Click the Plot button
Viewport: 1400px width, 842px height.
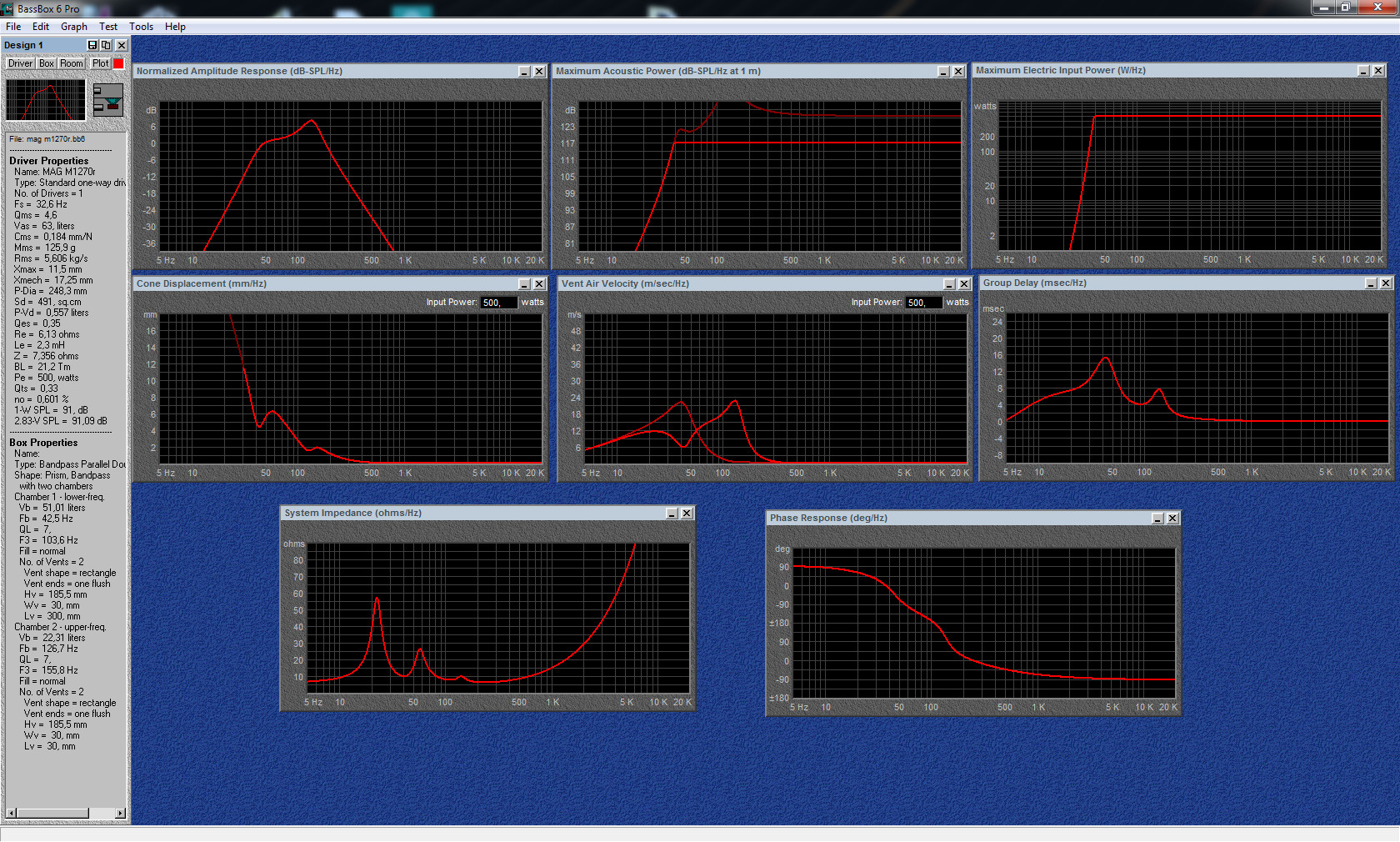click(101, 63)
